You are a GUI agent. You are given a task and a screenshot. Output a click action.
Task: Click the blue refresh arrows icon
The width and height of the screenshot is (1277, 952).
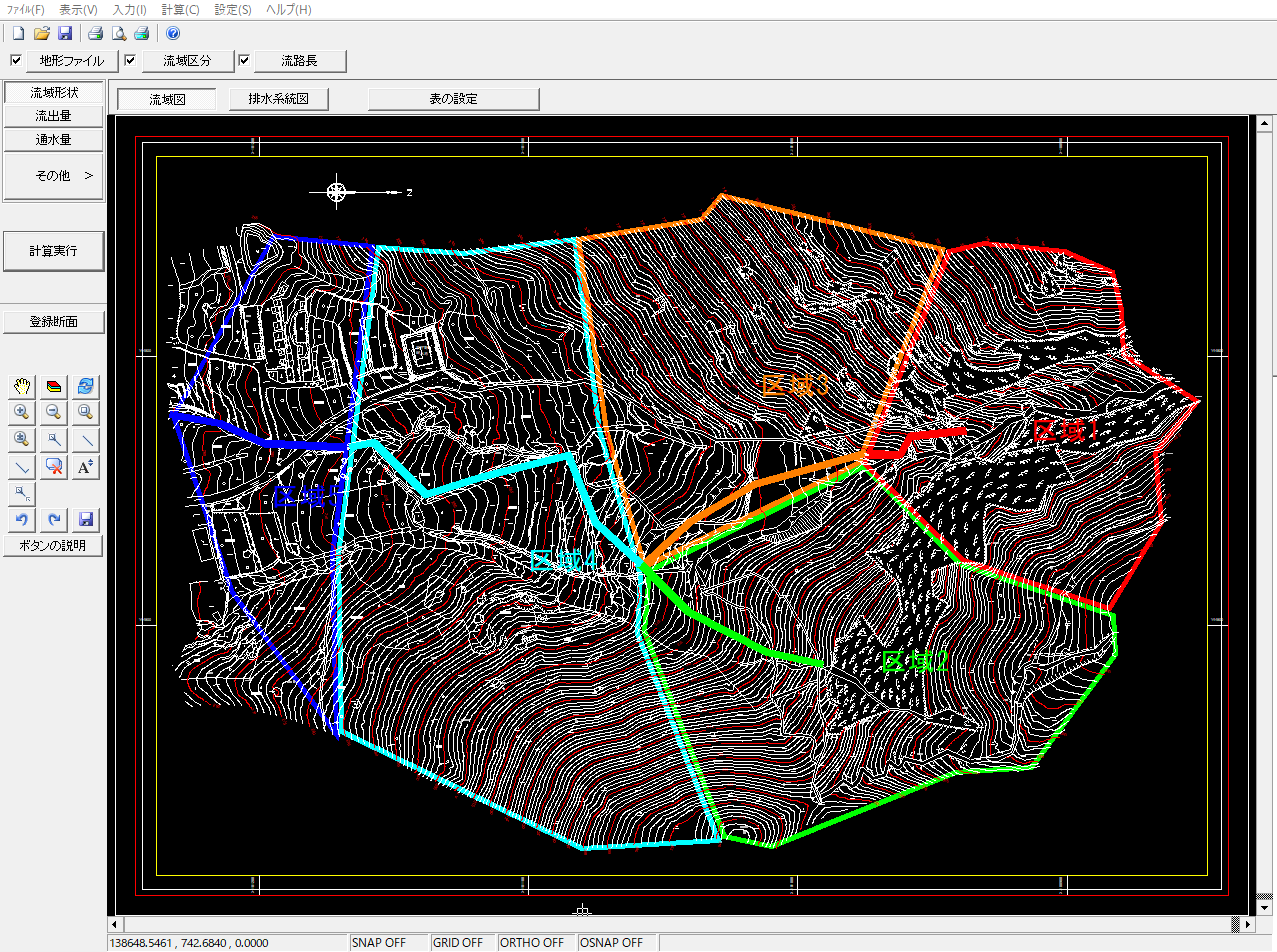point(86,386)
